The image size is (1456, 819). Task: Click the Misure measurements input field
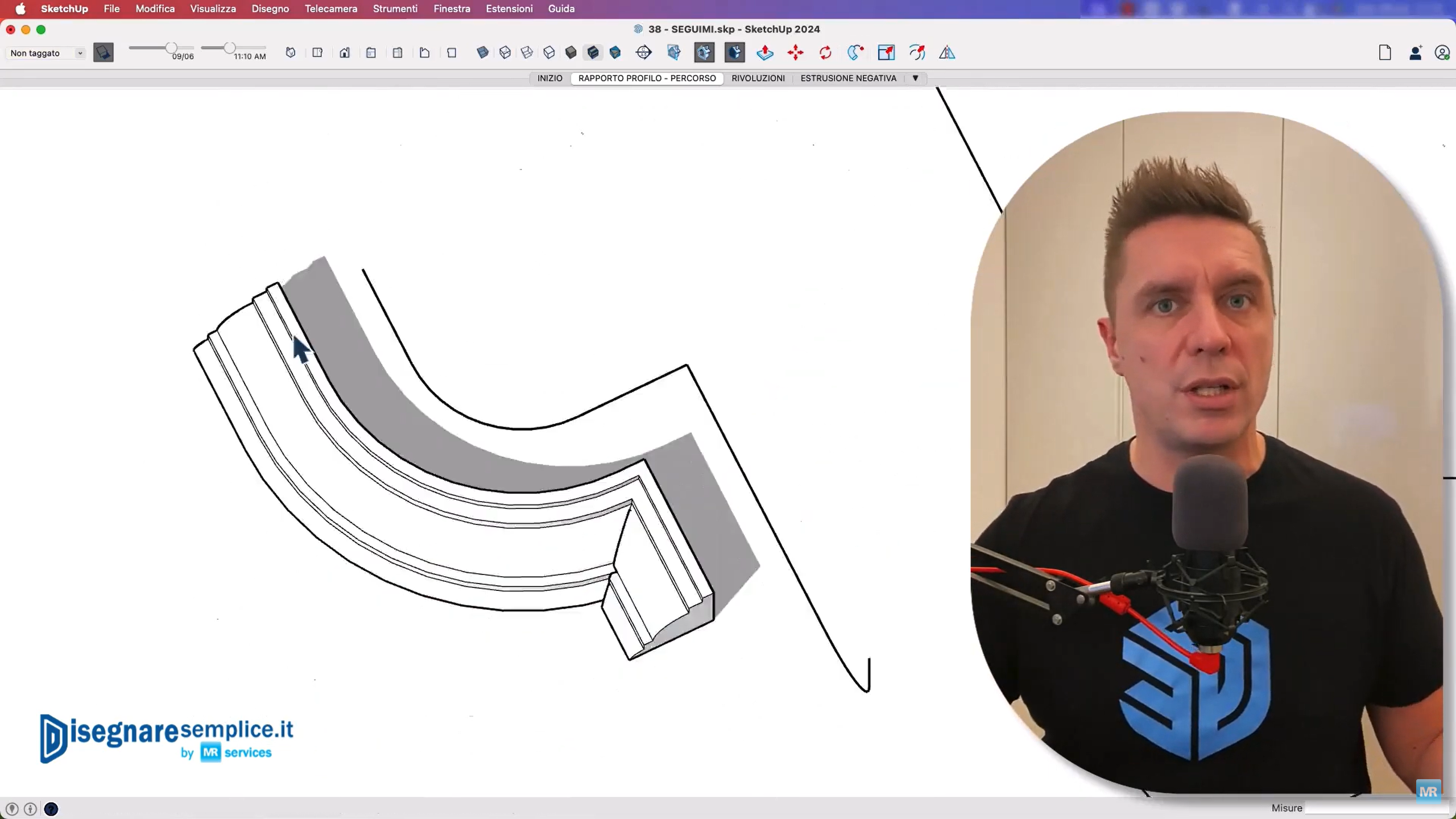click(1376, 808)
